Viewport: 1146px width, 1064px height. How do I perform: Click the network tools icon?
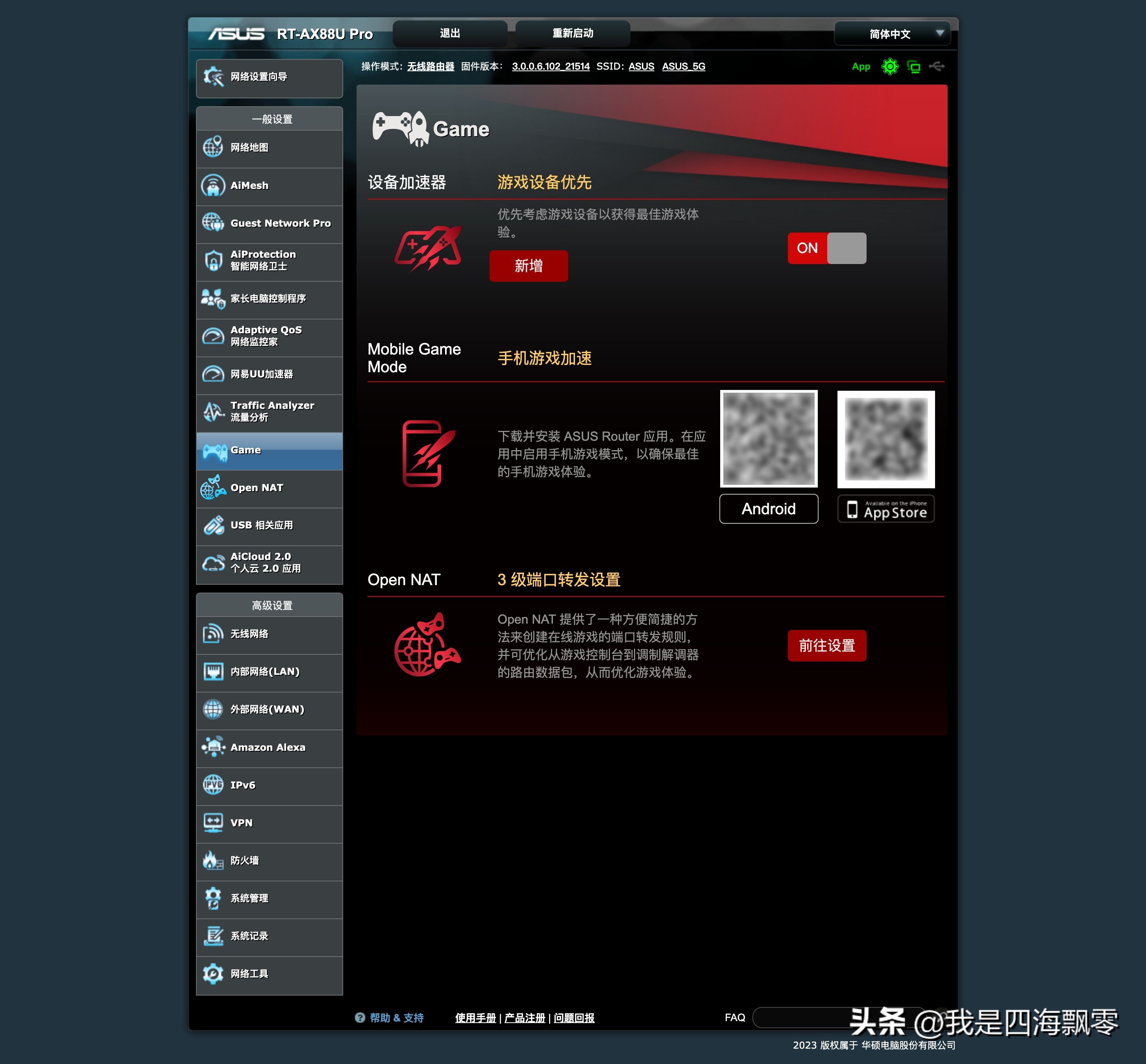click(213, 973)
